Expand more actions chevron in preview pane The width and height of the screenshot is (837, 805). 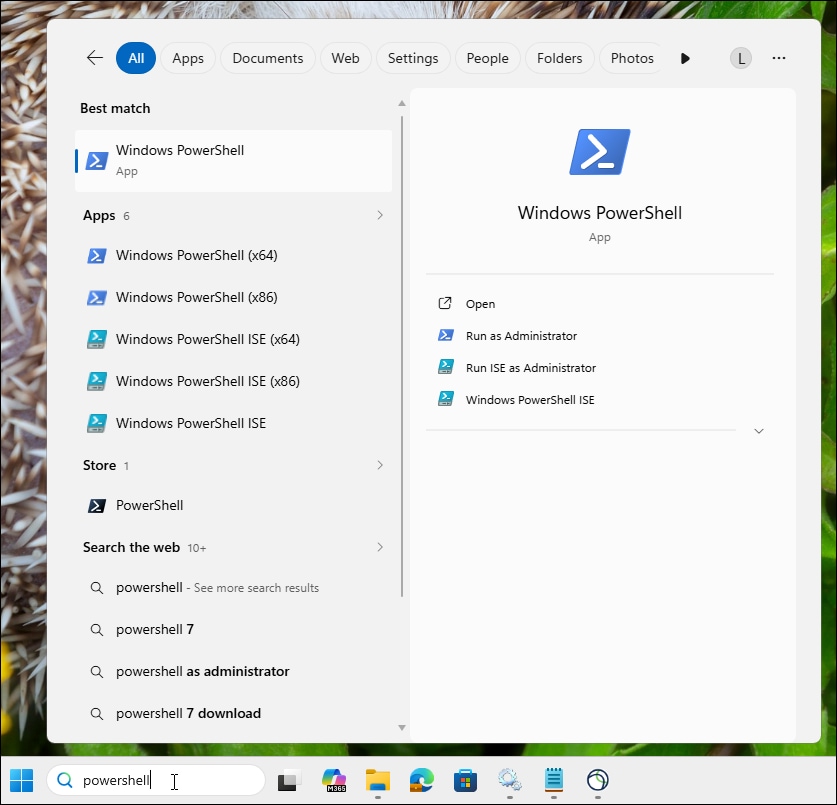759,431
